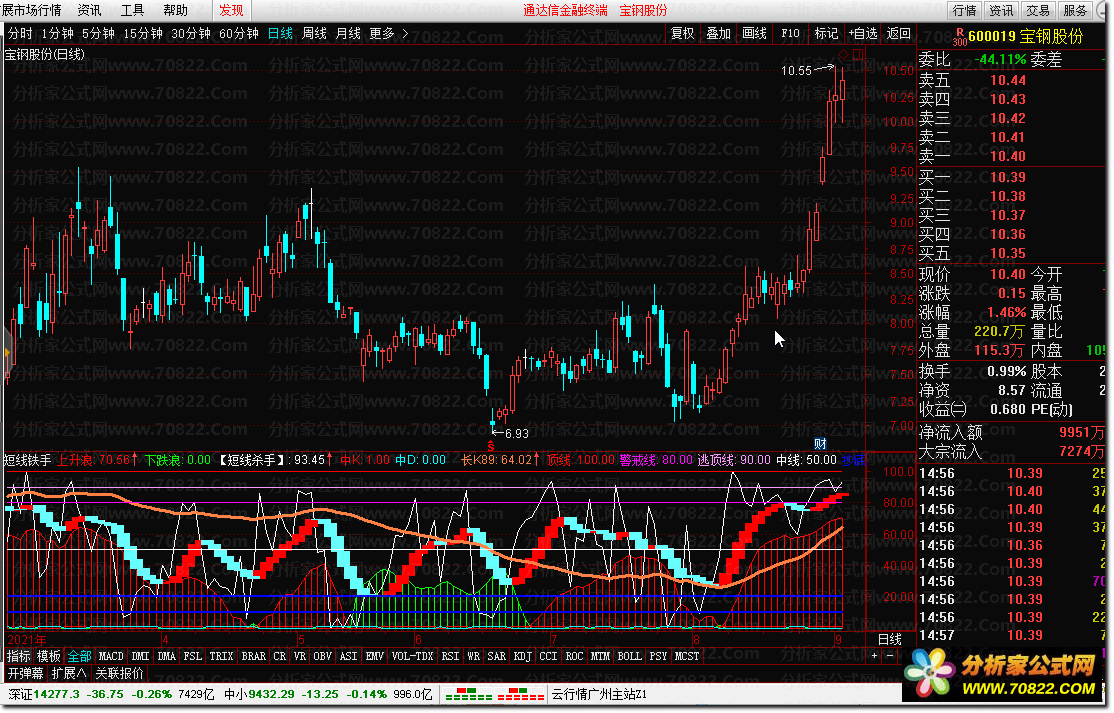Click the plus zoom icon on the indicator bar
Image resolution: width=1114 pixels, height=713 pixels.
coord(875,656)
